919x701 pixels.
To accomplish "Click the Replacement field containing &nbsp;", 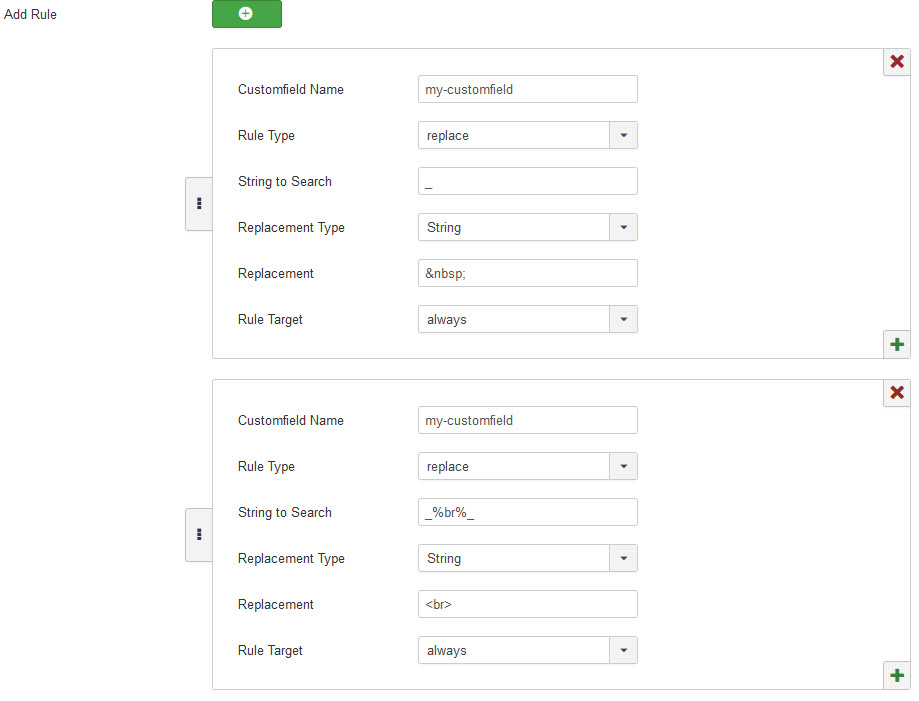I will coord(527,273).
